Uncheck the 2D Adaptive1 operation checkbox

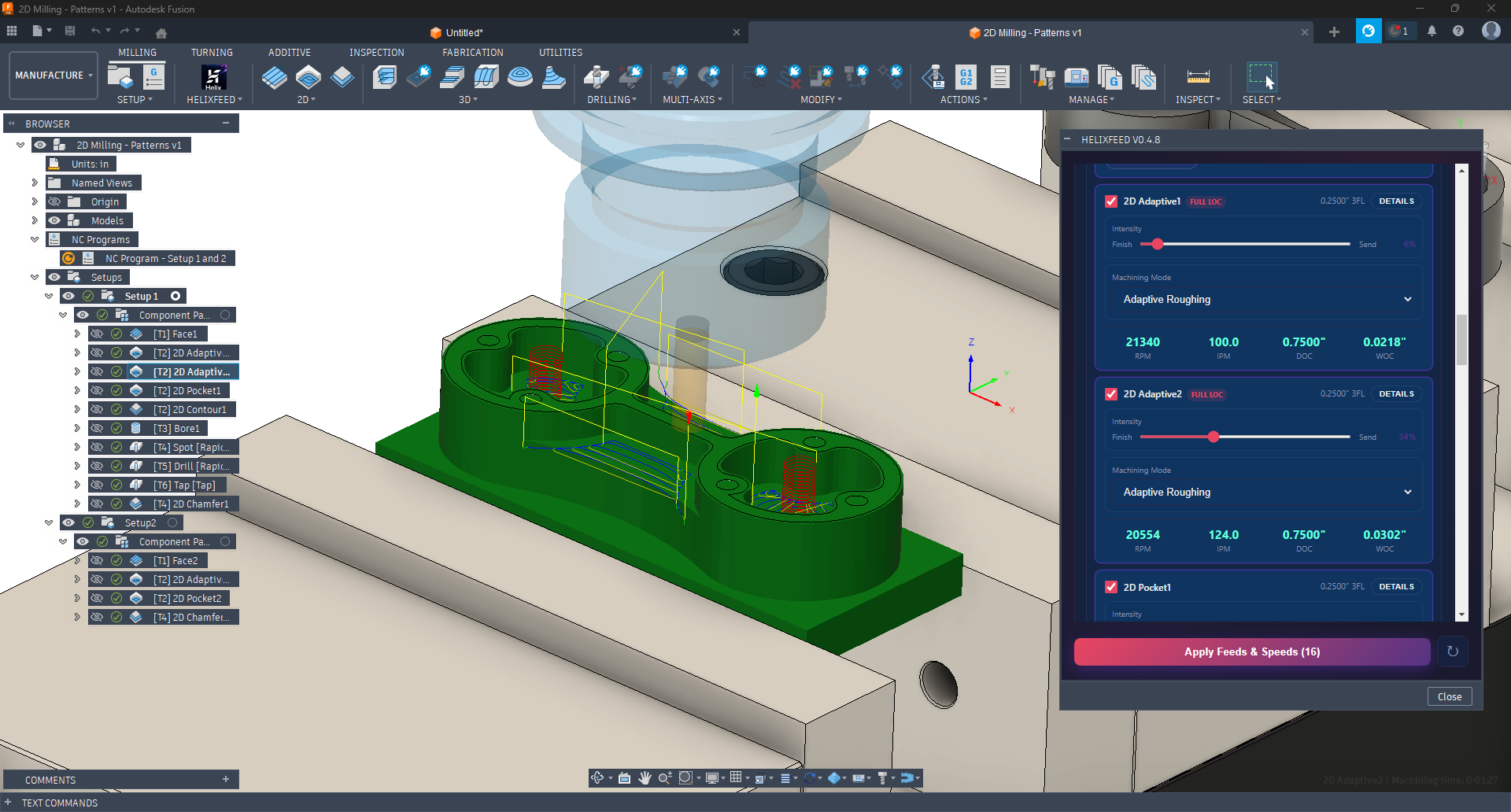(x=1110, y=201)
